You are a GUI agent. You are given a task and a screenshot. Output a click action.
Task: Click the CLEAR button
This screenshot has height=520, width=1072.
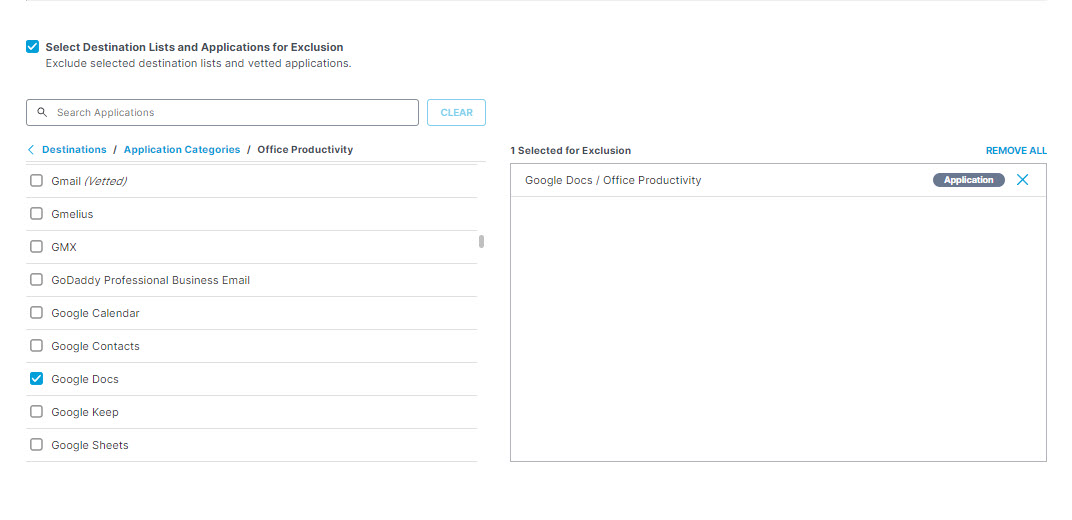pos(456,113)
